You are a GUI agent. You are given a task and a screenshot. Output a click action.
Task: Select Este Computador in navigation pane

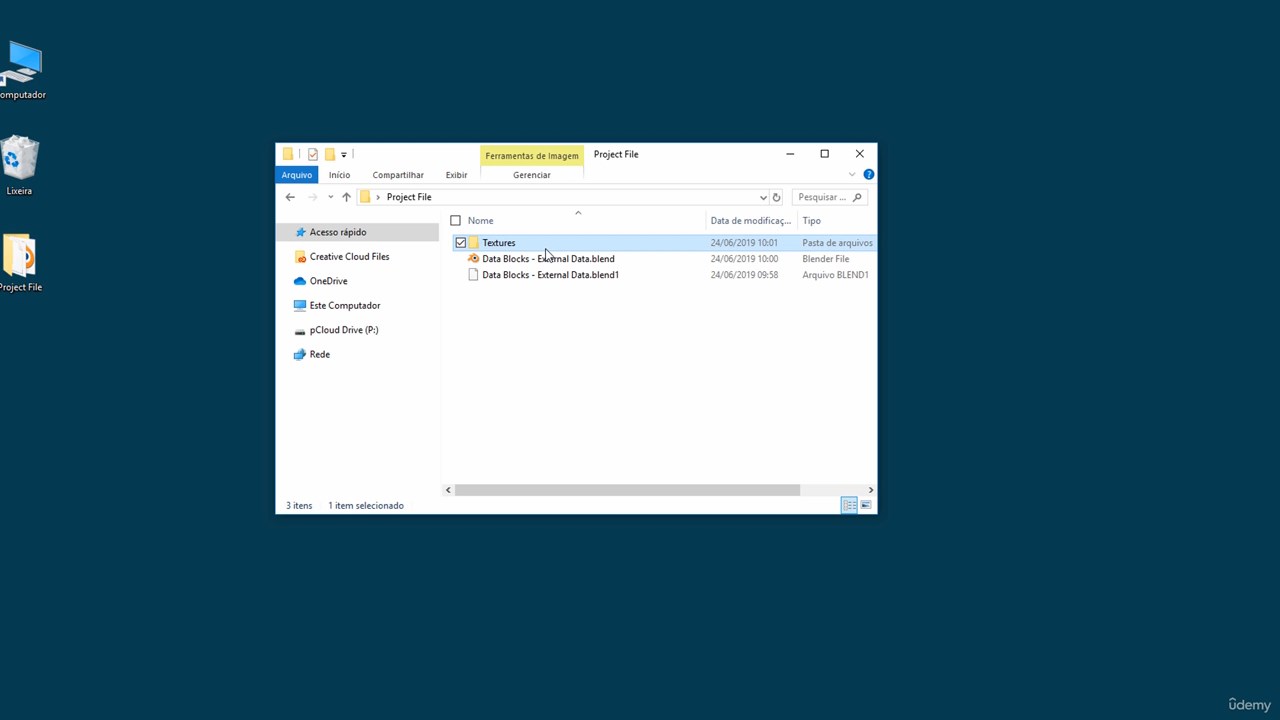point(345,306)
